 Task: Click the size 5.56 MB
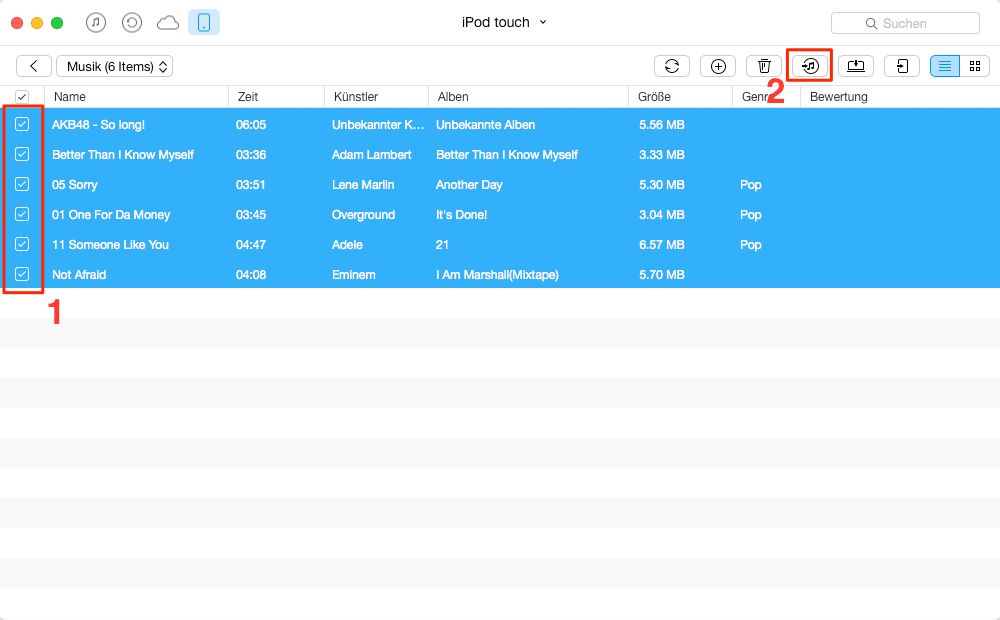[x=661, y=125]
